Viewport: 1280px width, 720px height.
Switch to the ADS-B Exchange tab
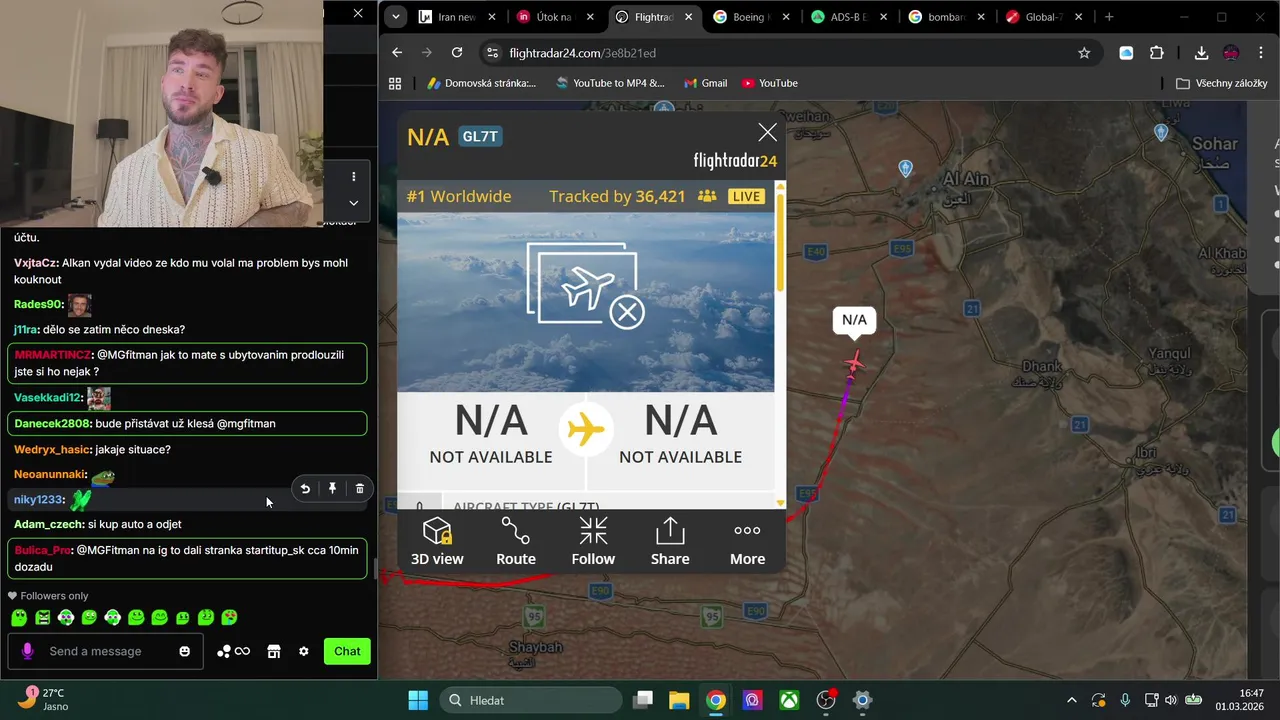[849, 17]
